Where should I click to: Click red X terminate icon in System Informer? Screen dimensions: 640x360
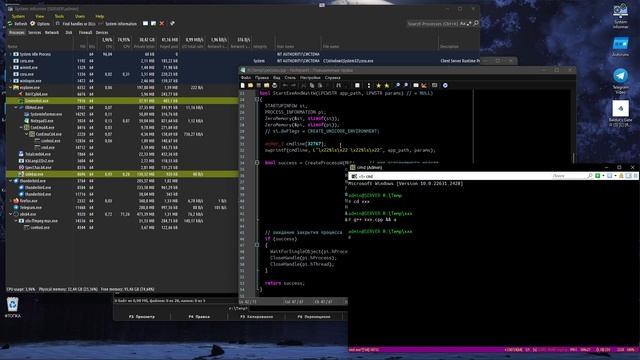tap(162, 24)
